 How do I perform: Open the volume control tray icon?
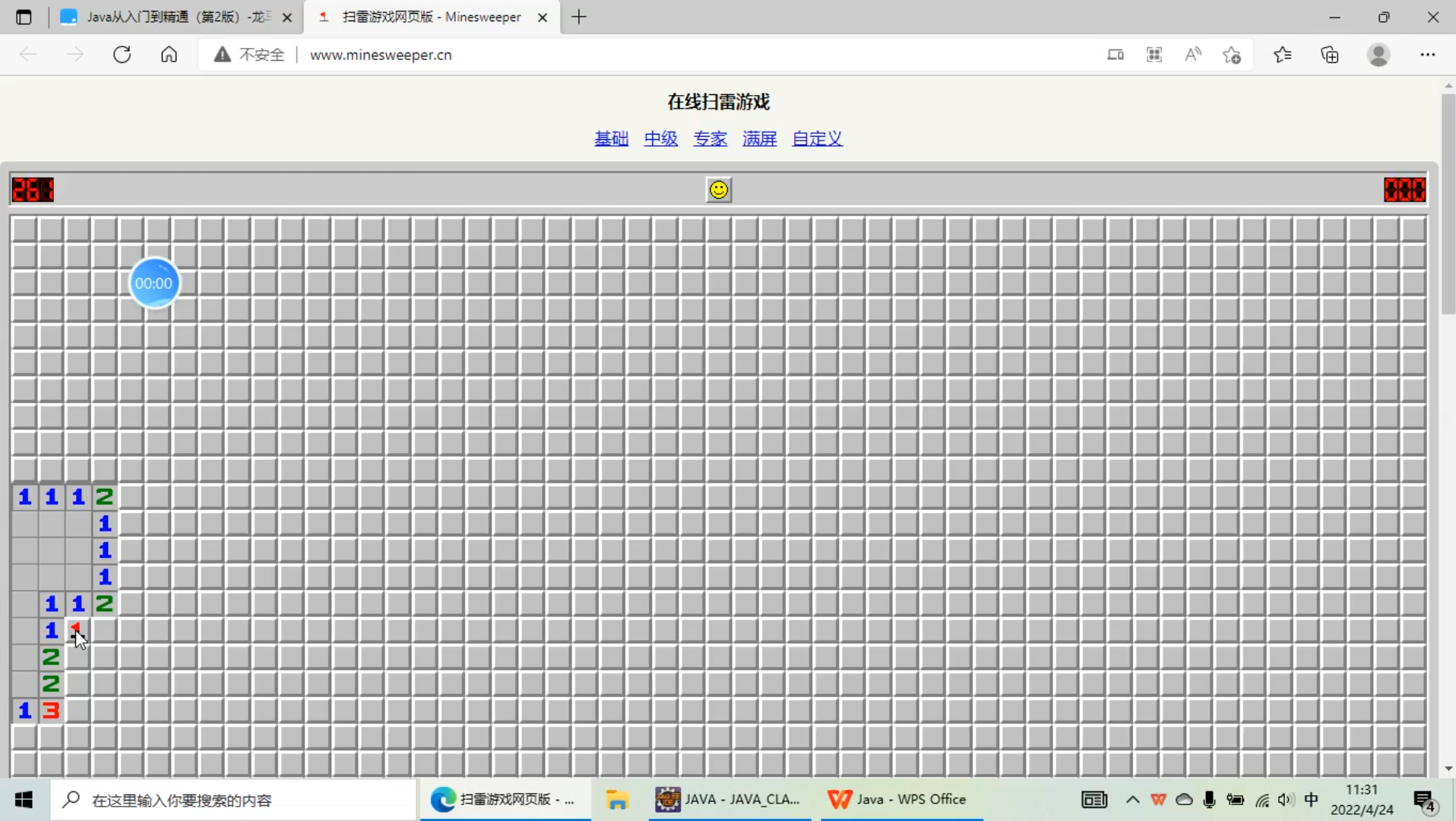pyautogui.click(x=1286, y=800)
